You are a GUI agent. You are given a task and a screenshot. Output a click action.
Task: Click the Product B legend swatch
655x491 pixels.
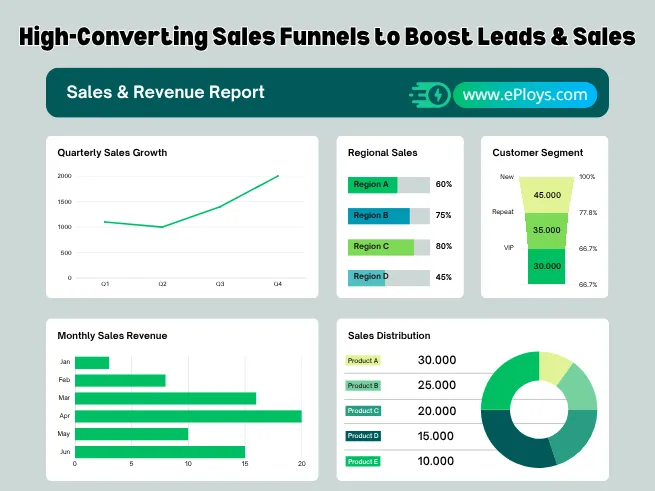[x=363, y=386]
